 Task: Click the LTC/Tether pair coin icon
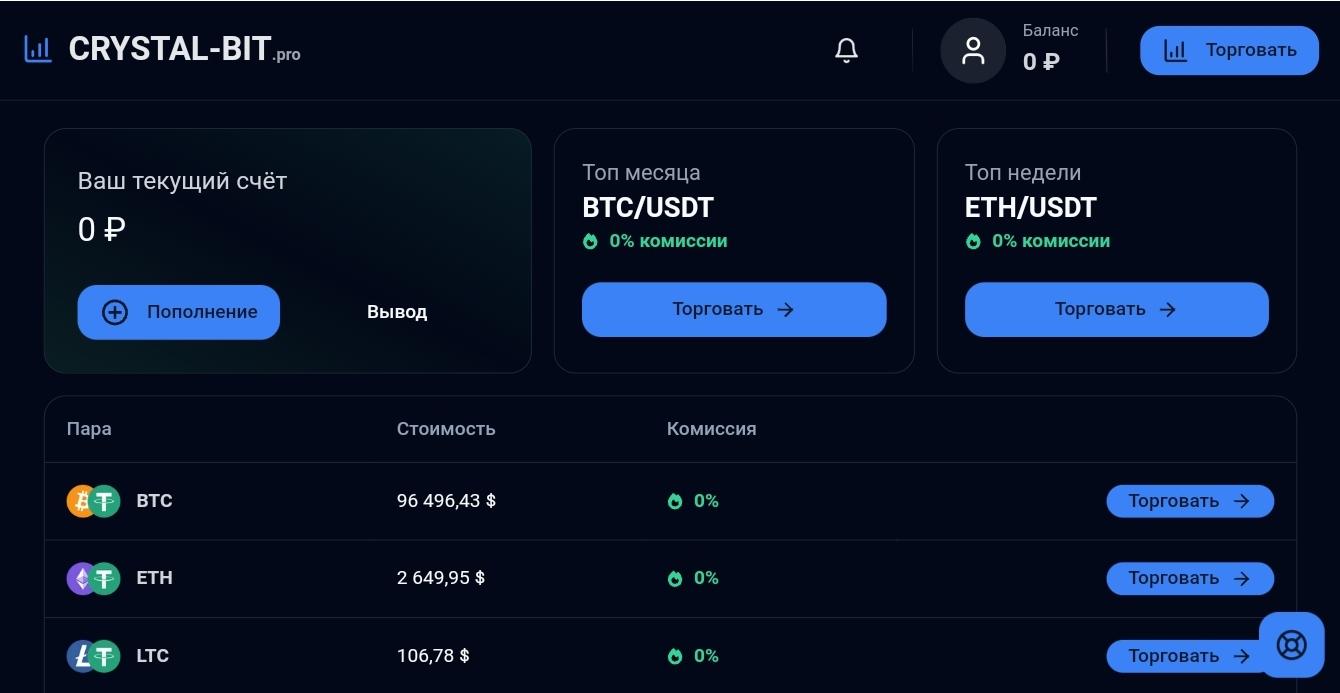[93, 656]
